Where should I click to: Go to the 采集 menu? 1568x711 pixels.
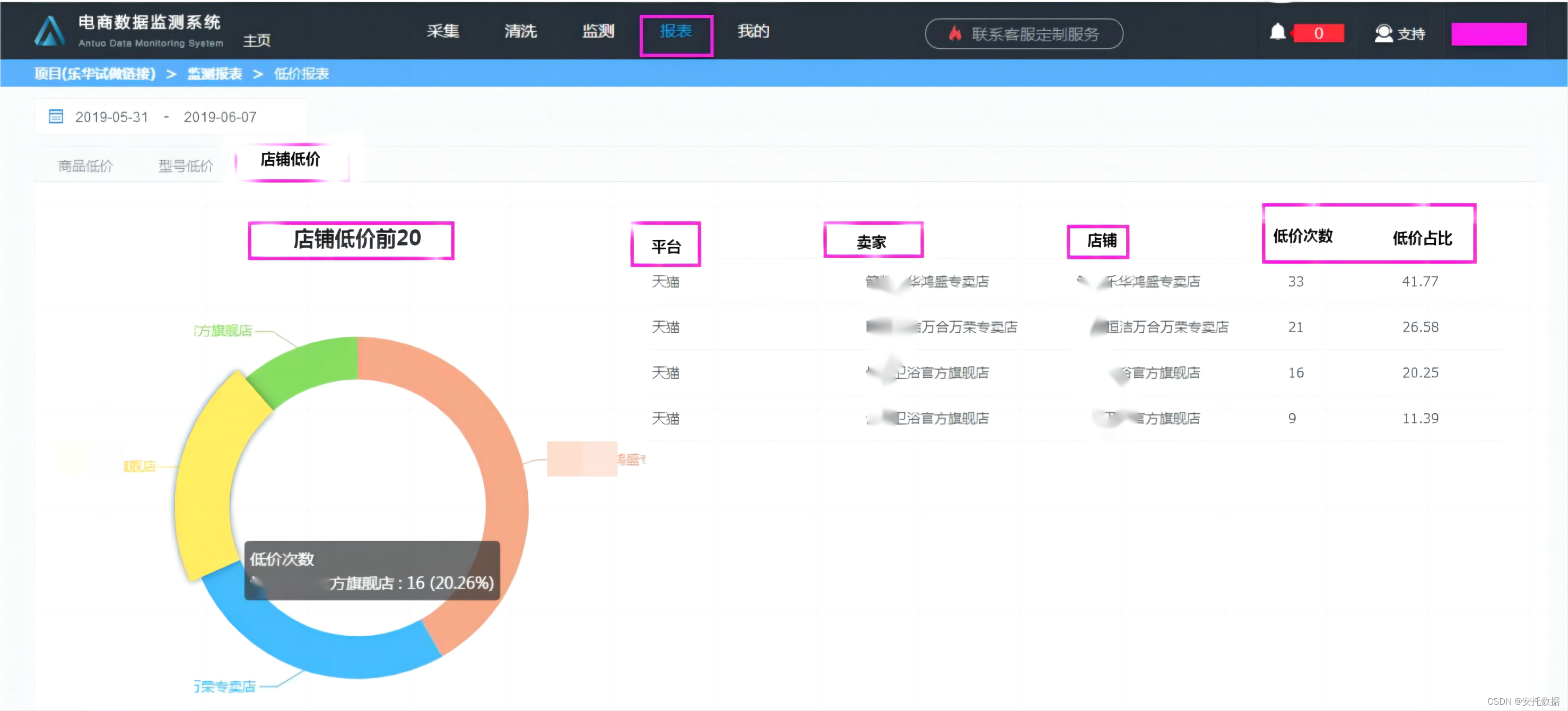coord(442,31)
